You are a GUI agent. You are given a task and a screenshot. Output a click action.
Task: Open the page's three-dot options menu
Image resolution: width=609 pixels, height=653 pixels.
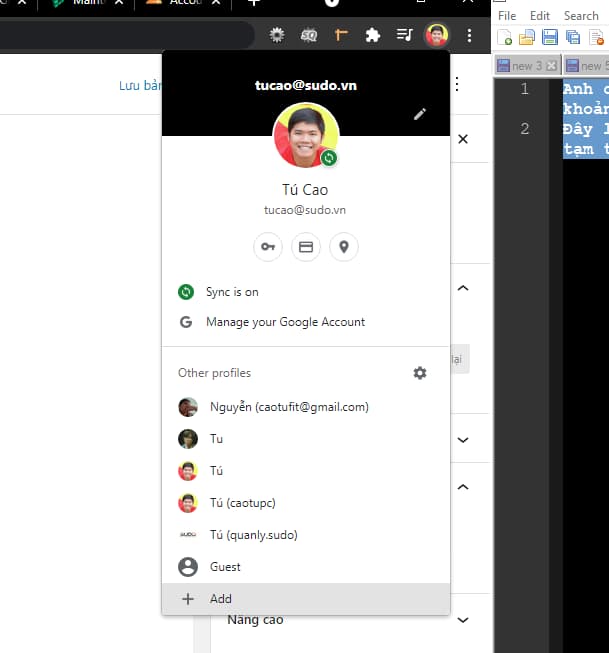tap(457, 84)
